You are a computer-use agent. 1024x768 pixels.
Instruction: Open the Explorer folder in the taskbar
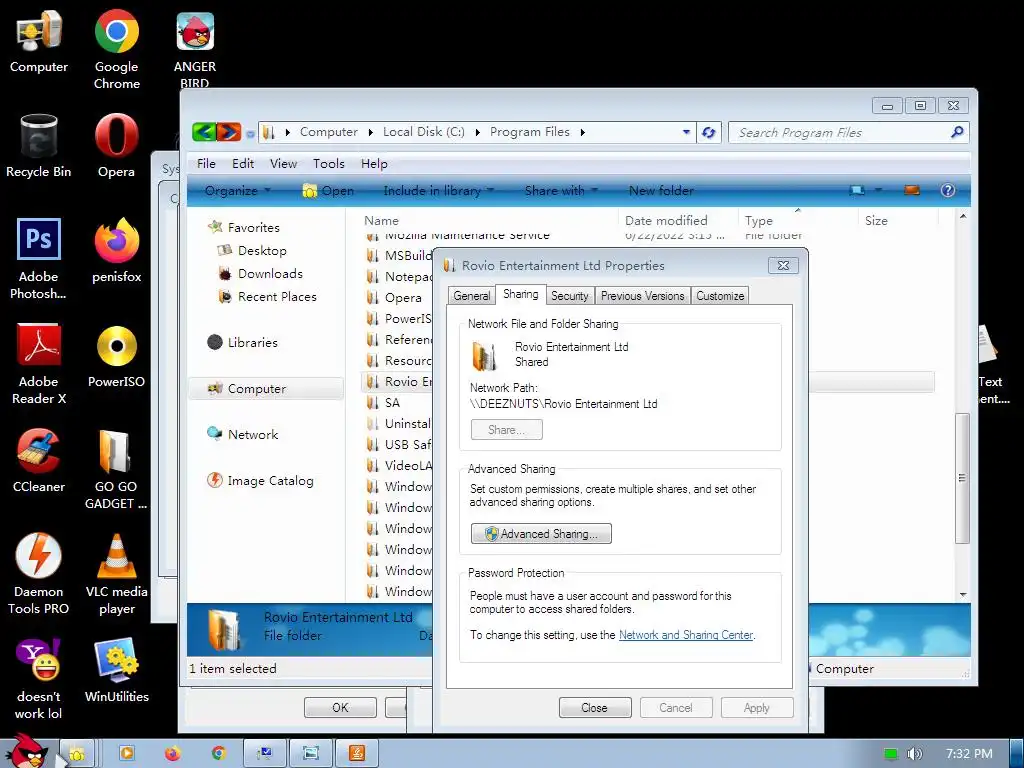point(76,754)
